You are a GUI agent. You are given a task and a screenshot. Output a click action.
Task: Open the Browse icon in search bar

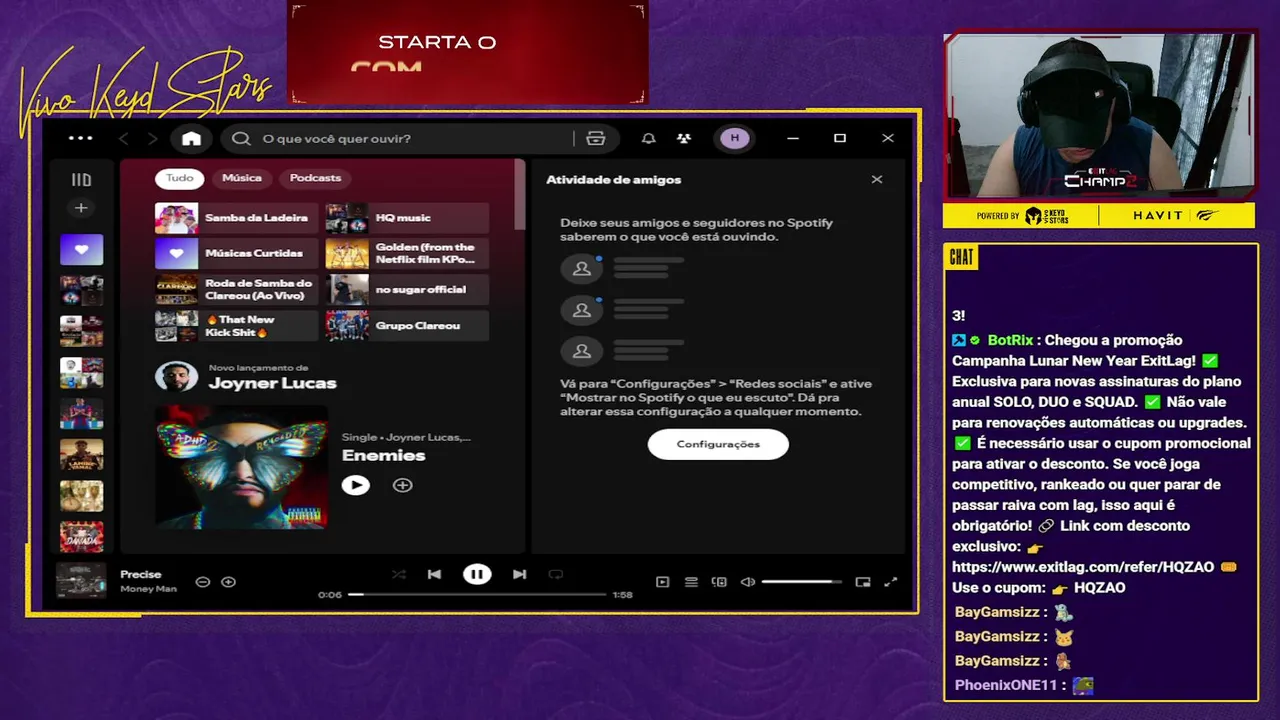[x=596, y=138]
